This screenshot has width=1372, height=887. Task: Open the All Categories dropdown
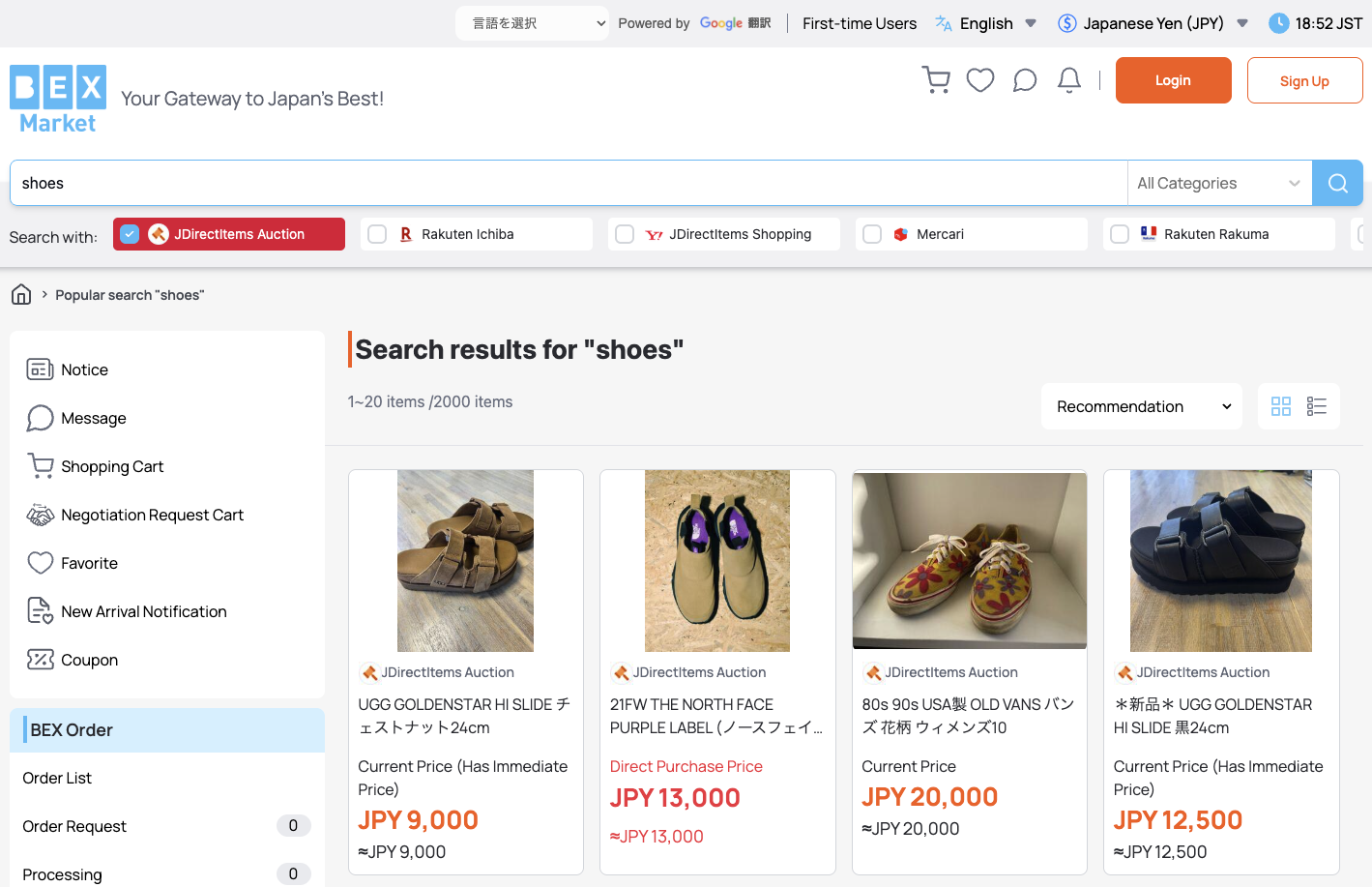pos(1219,183)
